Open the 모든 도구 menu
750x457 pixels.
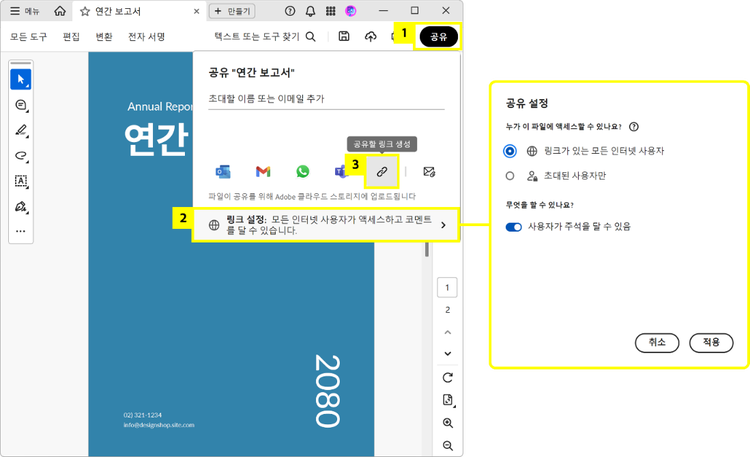(29, 37)
